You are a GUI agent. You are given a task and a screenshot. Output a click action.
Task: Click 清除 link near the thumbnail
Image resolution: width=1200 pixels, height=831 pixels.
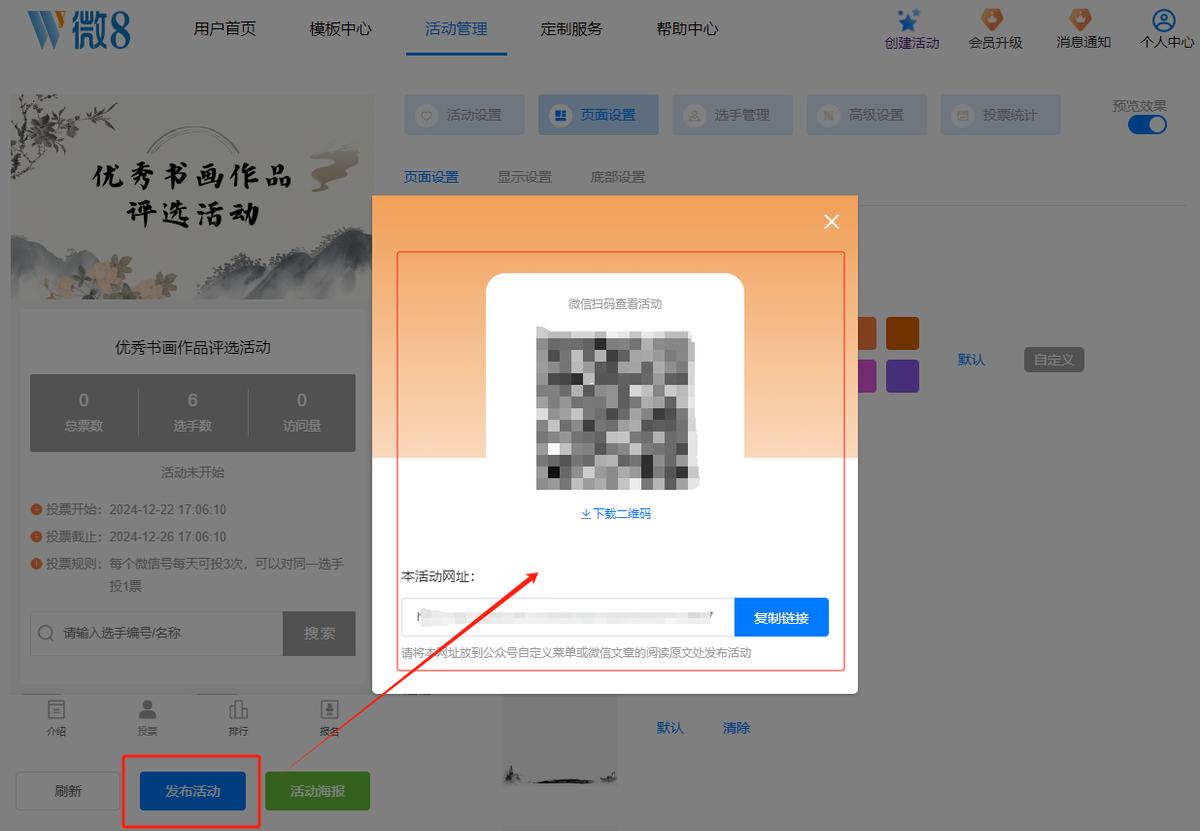[737, 728]
